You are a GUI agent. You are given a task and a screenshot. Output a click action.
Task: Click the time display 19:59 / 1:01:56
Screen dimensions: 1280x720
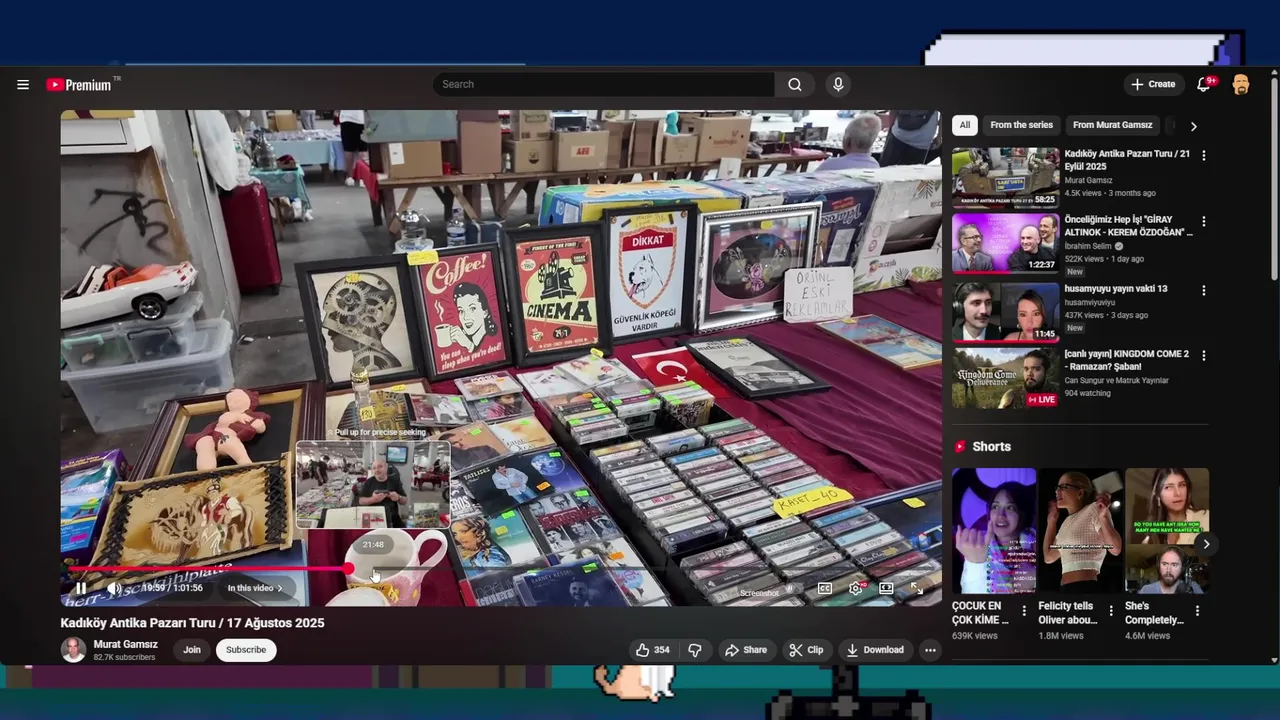tap(171, 588)
